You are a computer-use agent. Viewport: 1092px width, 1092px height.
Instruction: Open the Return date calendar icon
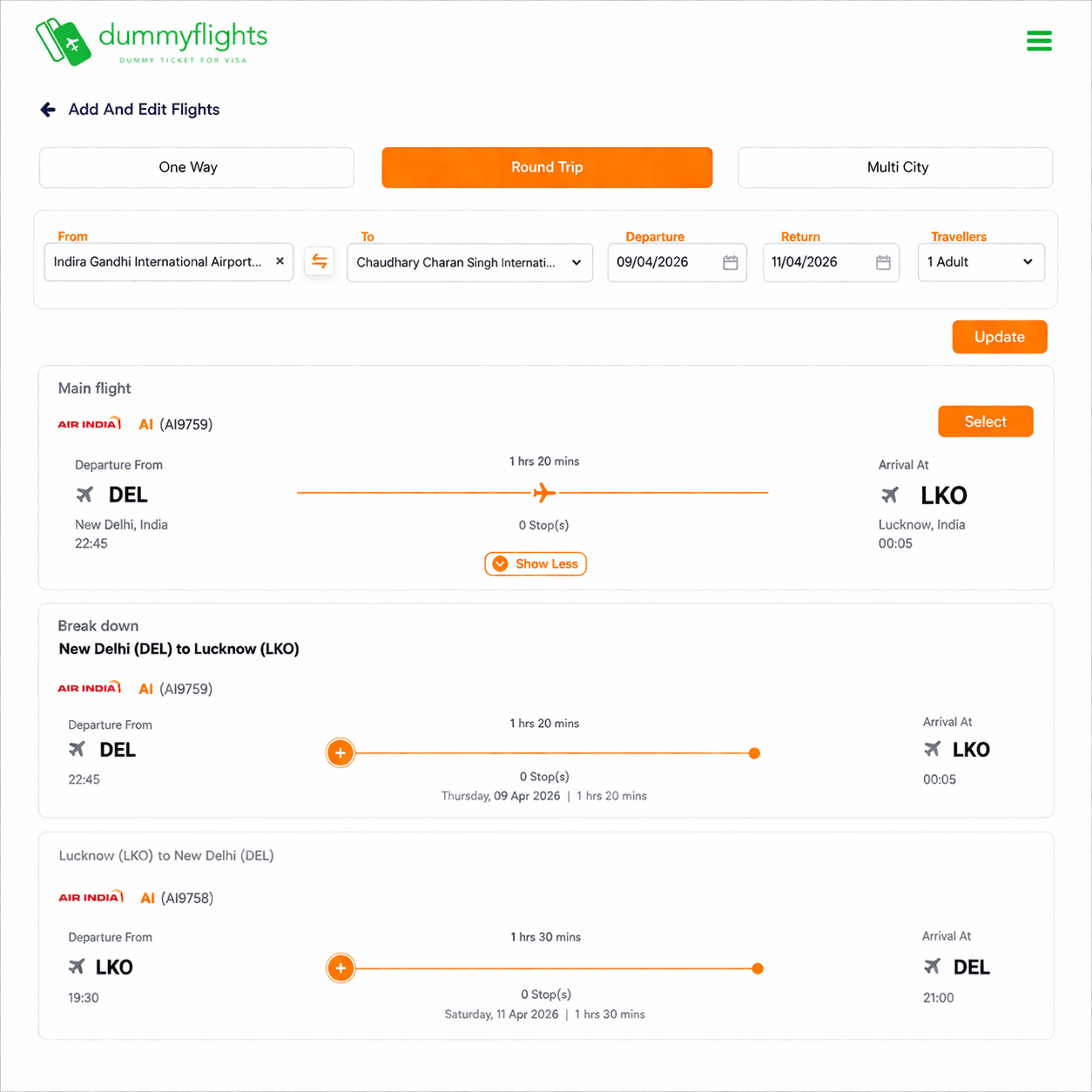pos(883,262)
